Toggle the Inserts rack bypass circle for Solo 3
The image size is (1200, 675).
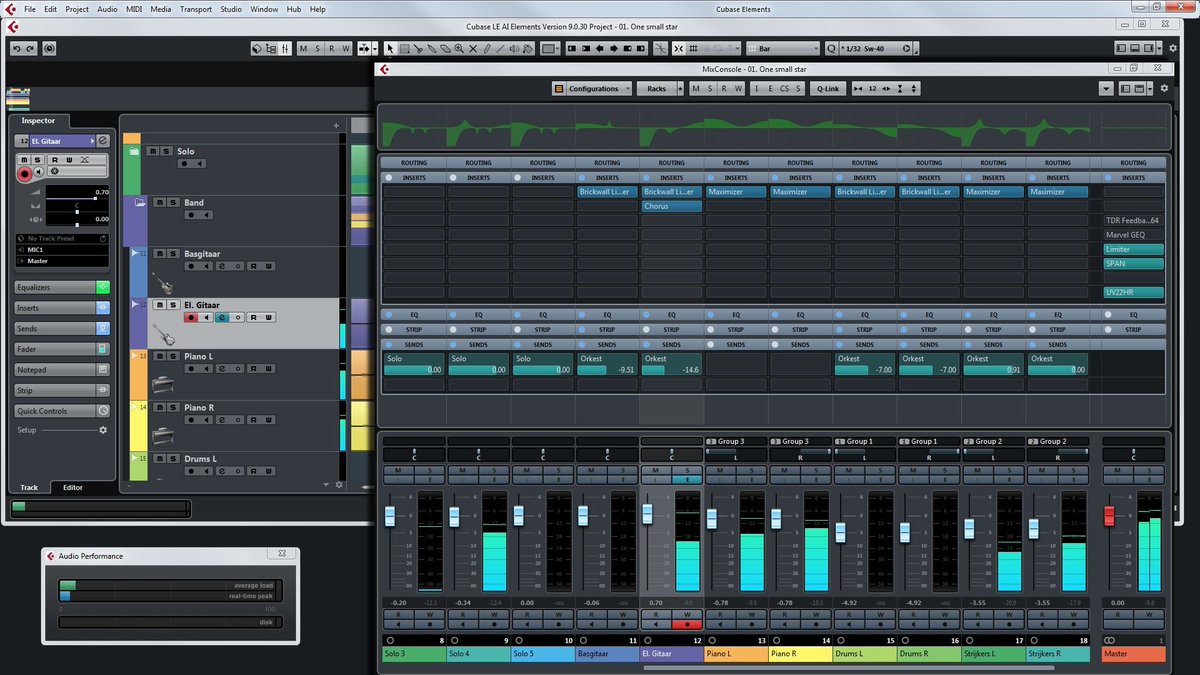point(388,177)
